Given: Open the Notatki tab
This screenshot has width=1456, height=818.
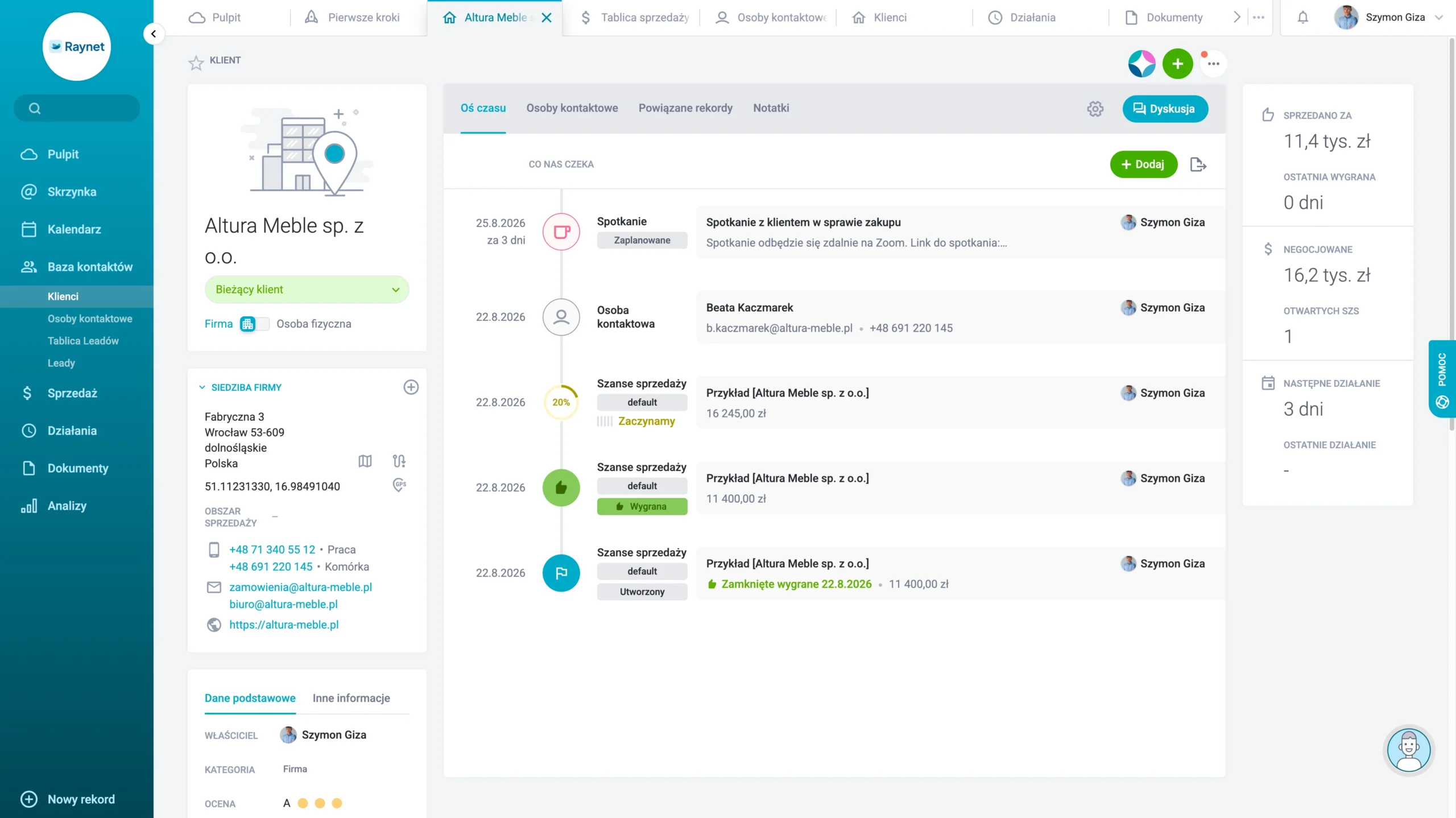Looking at the screenshot, I should pyautogui.click(x=771, y=108).
